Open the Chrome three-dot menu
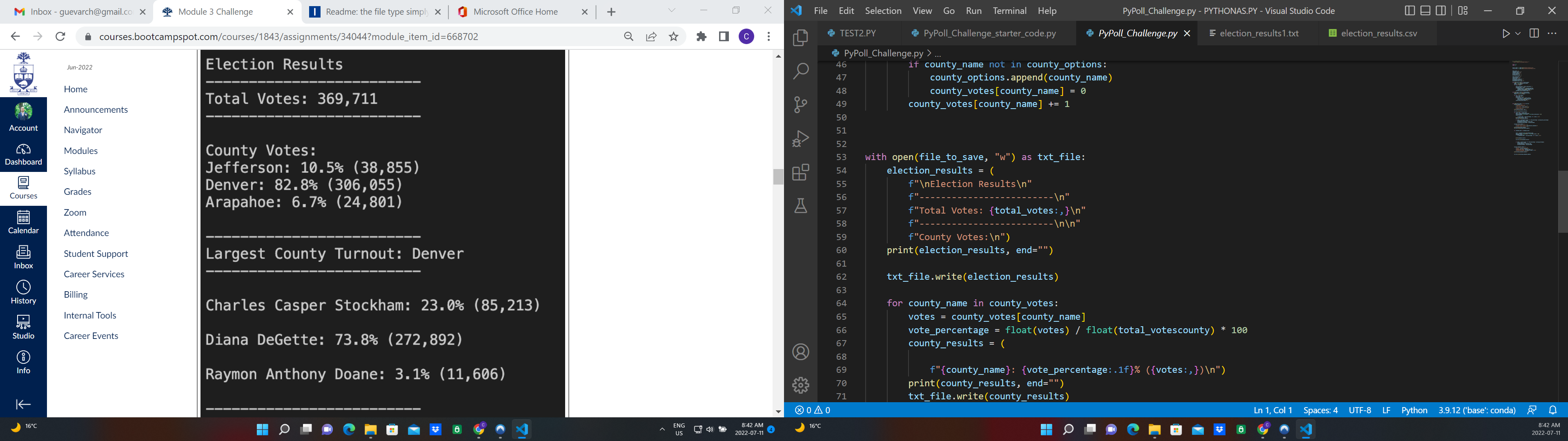Image resolution: width=1568 pixels, height=441 pixels. pyautogui.click(x=769, y=37)
